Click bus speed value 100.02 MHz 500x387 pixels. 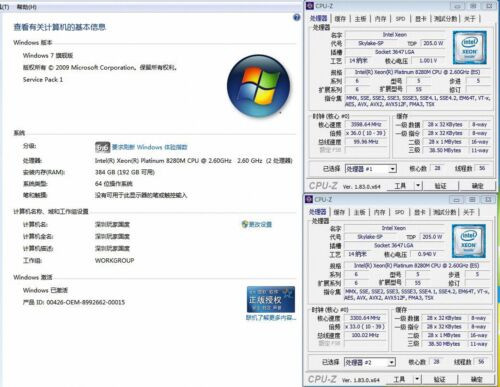pos(365,335)
